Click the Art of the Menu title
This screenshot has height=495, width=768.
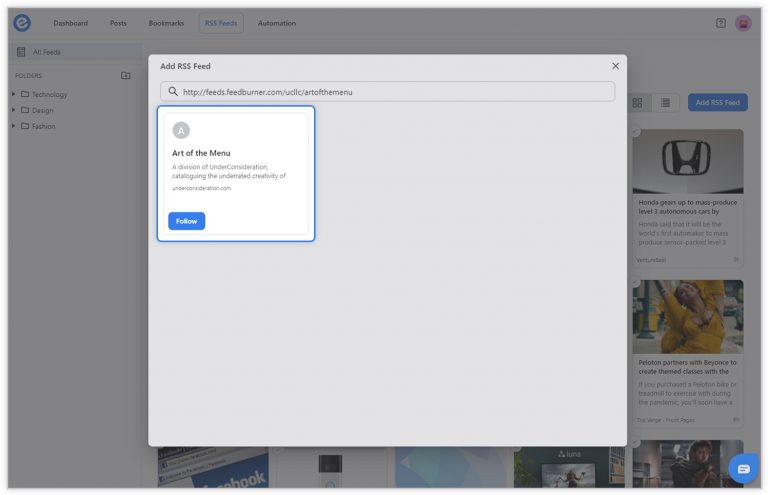[201, 153]
